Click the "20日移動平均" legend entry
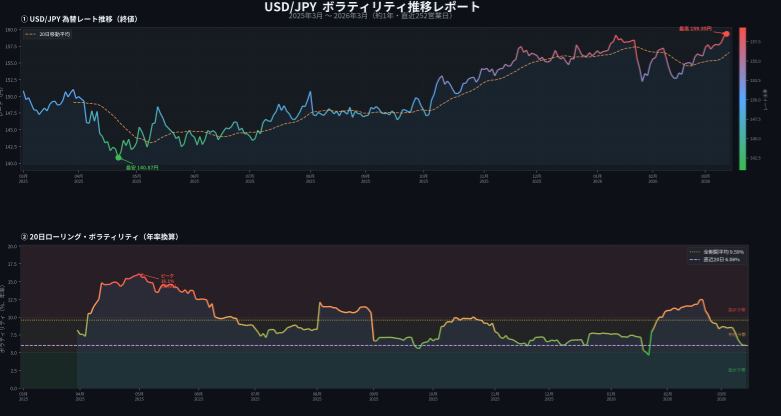Image resolution: width=781 pixels, height=416 pixels. coord(48,34)
